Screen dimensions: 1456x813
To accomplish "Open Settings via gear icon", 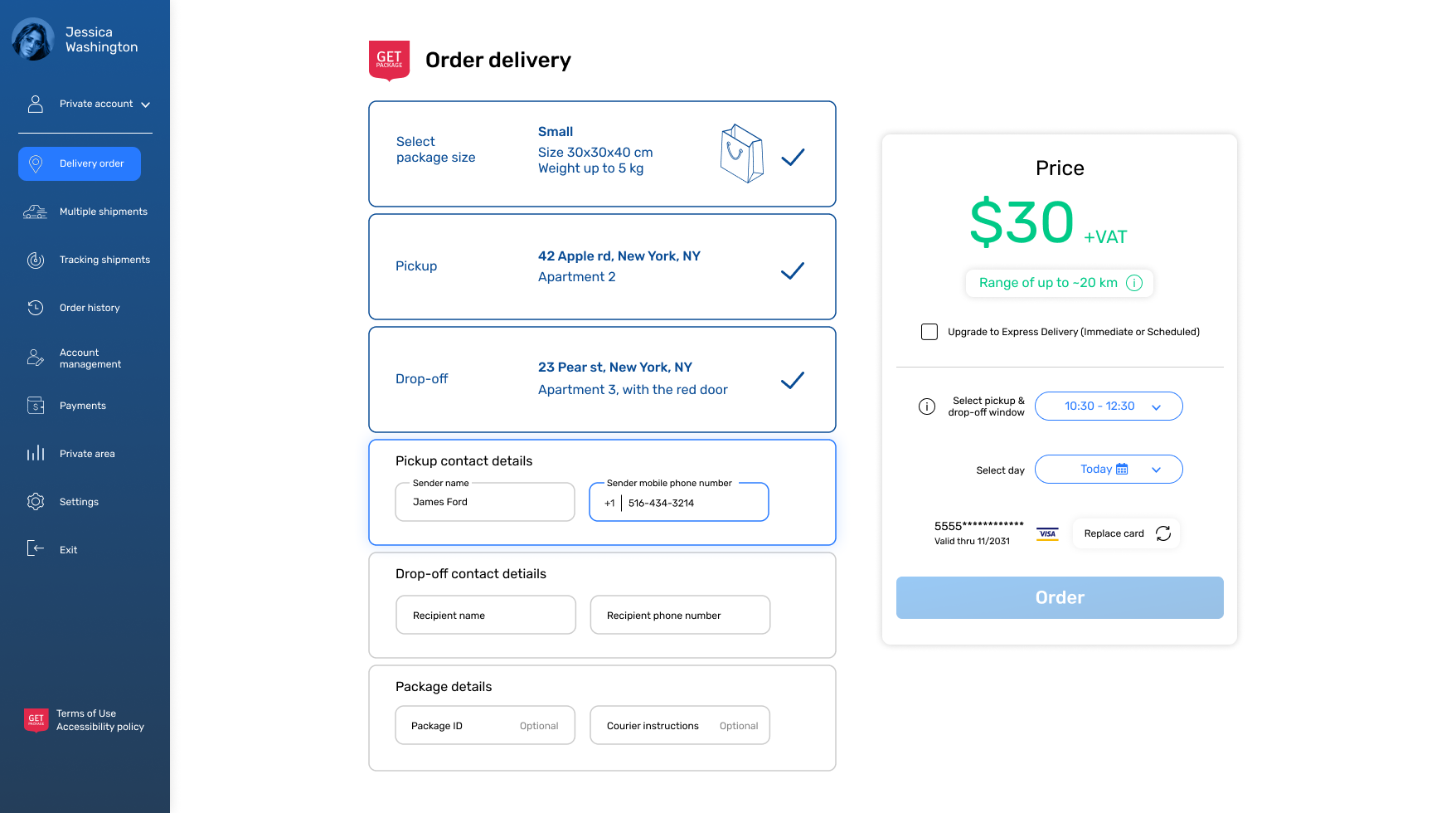I will point(36,502).
